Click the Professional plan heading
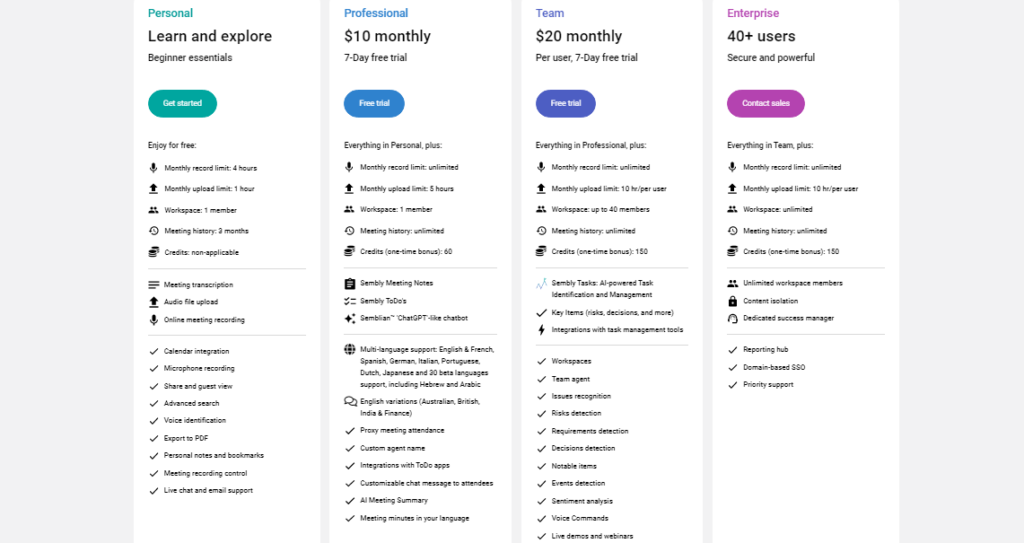The height and width of the screenshot is (543, 1024). point(376,13)
